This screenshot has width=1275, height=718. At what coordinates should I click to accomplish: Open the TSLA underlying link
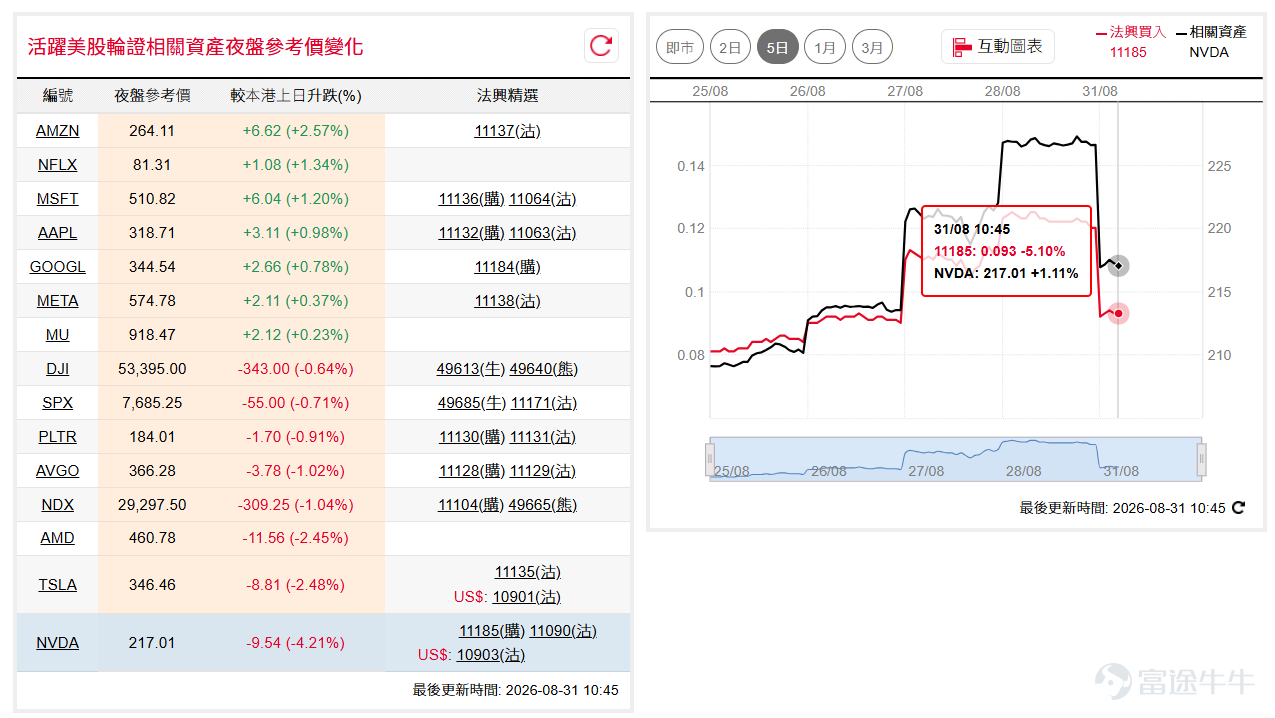[x=57, y=585]
